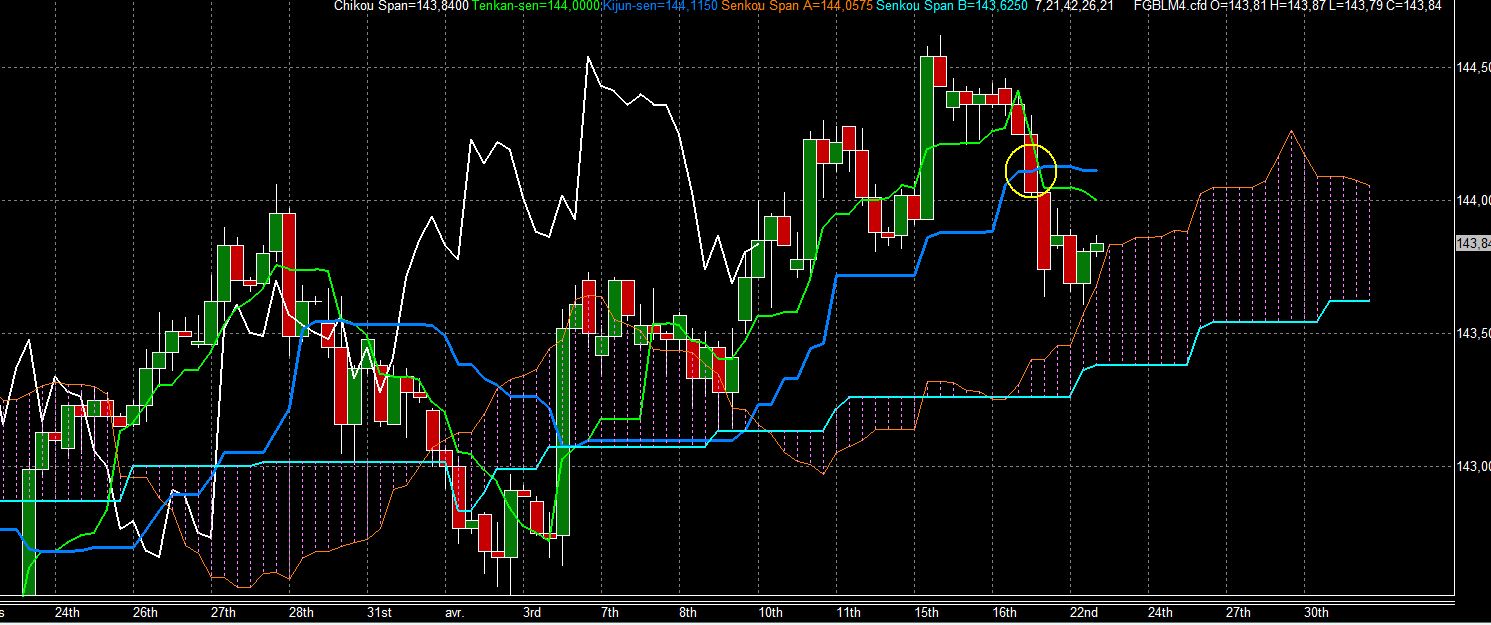The image size is (1491, 625).
Task: Click the 144,50 price axis label
Action: [1473, 68]
